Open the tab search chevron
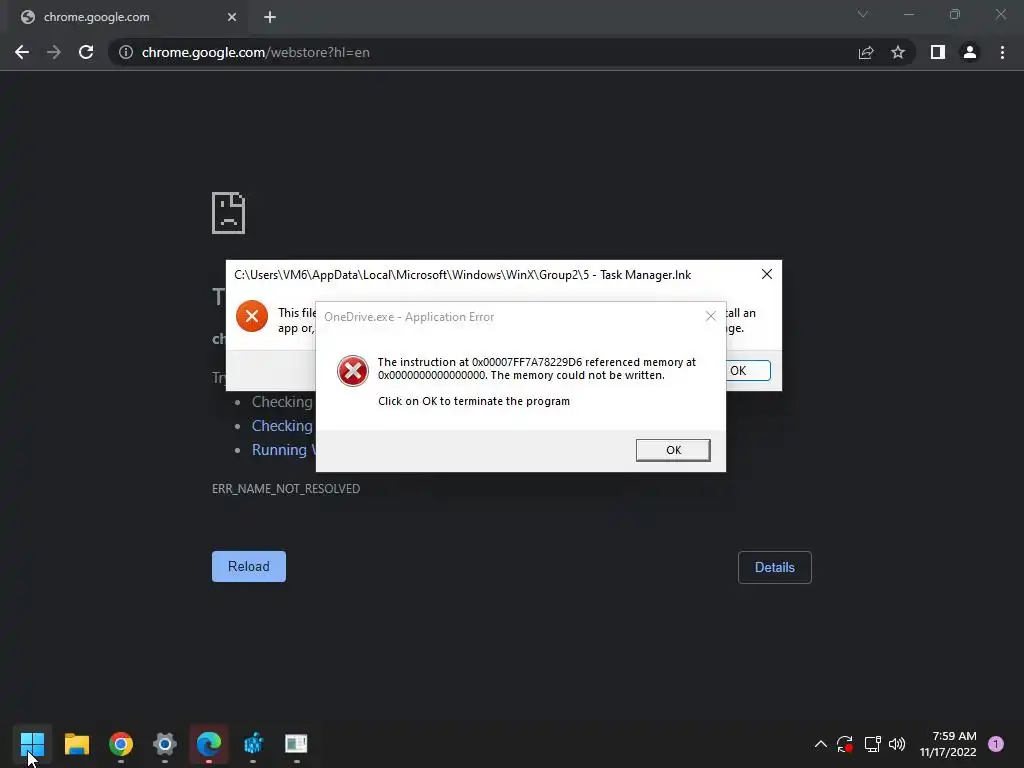 863,14
